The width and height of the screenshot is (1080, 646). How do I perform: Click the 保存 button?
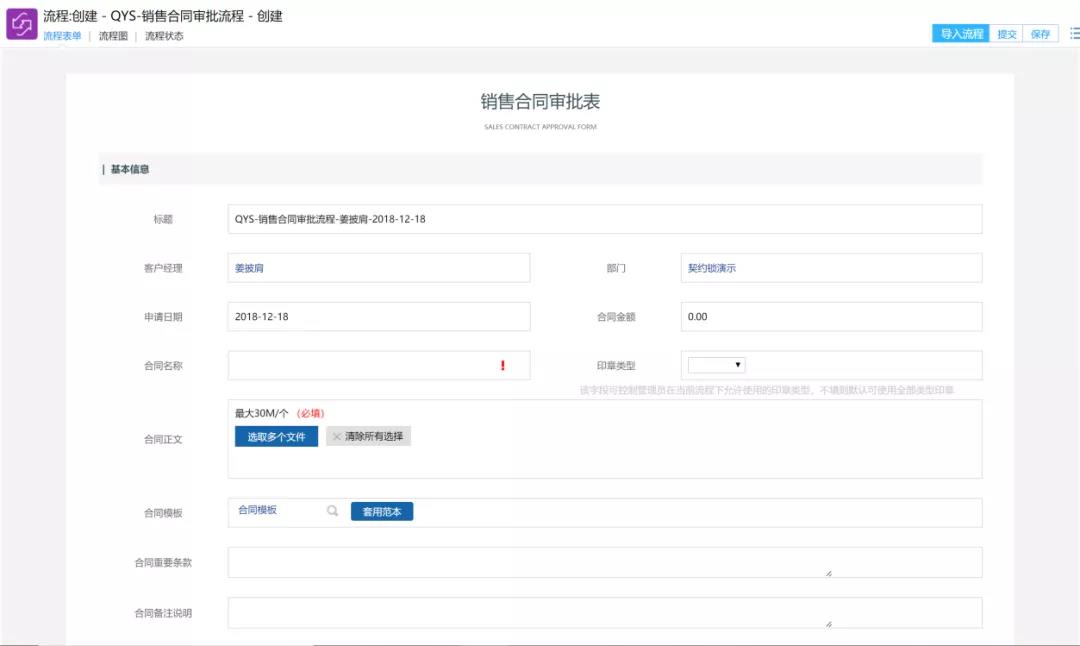tap(1040, 34)
